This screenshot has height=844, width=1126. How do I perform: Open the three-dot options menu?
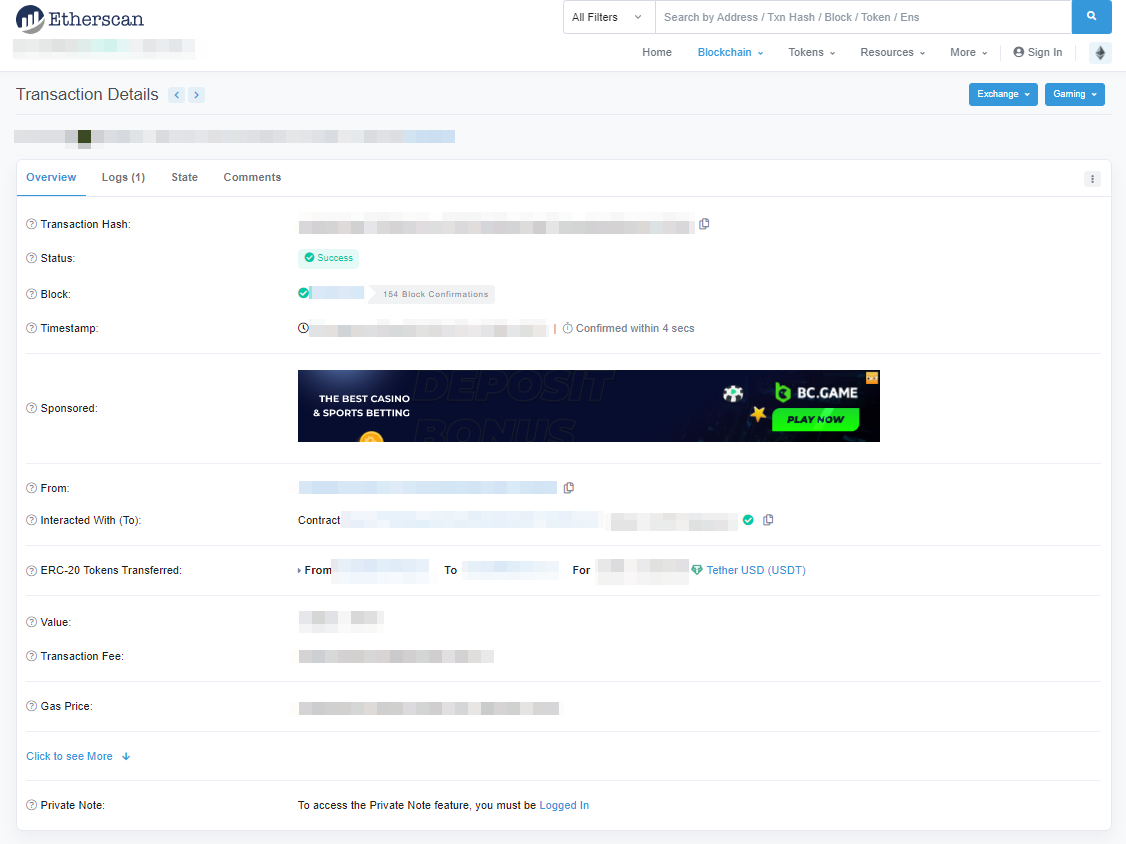(1092, 179)
